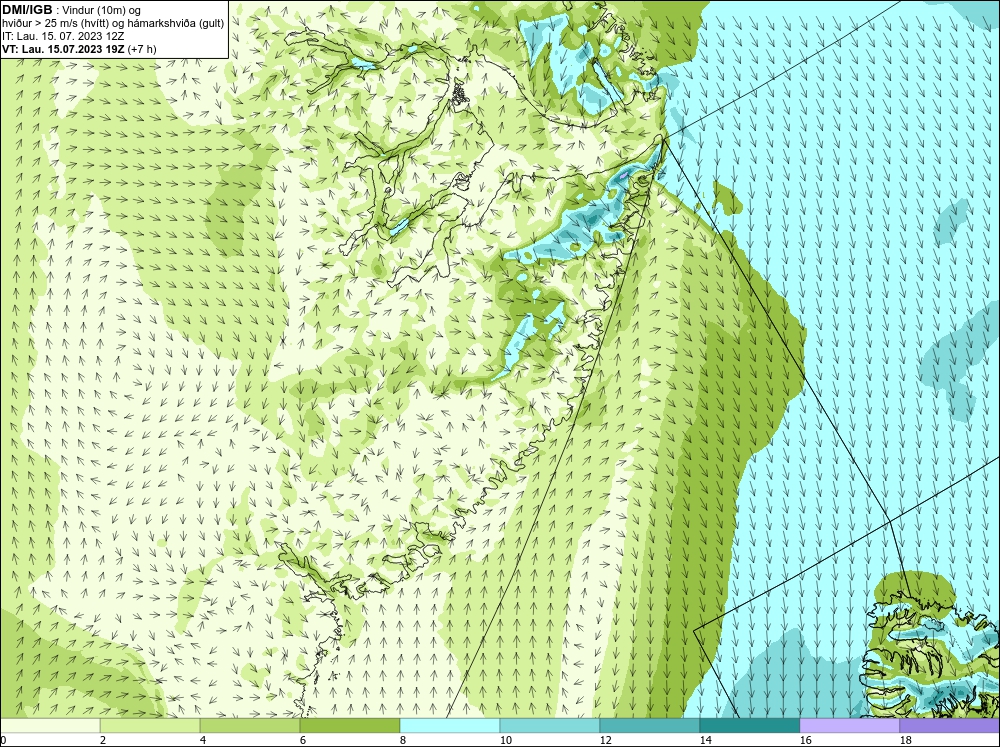
Task: Click the legend scale label '0'
Action: pyautogui.click(x=4, y=740)
